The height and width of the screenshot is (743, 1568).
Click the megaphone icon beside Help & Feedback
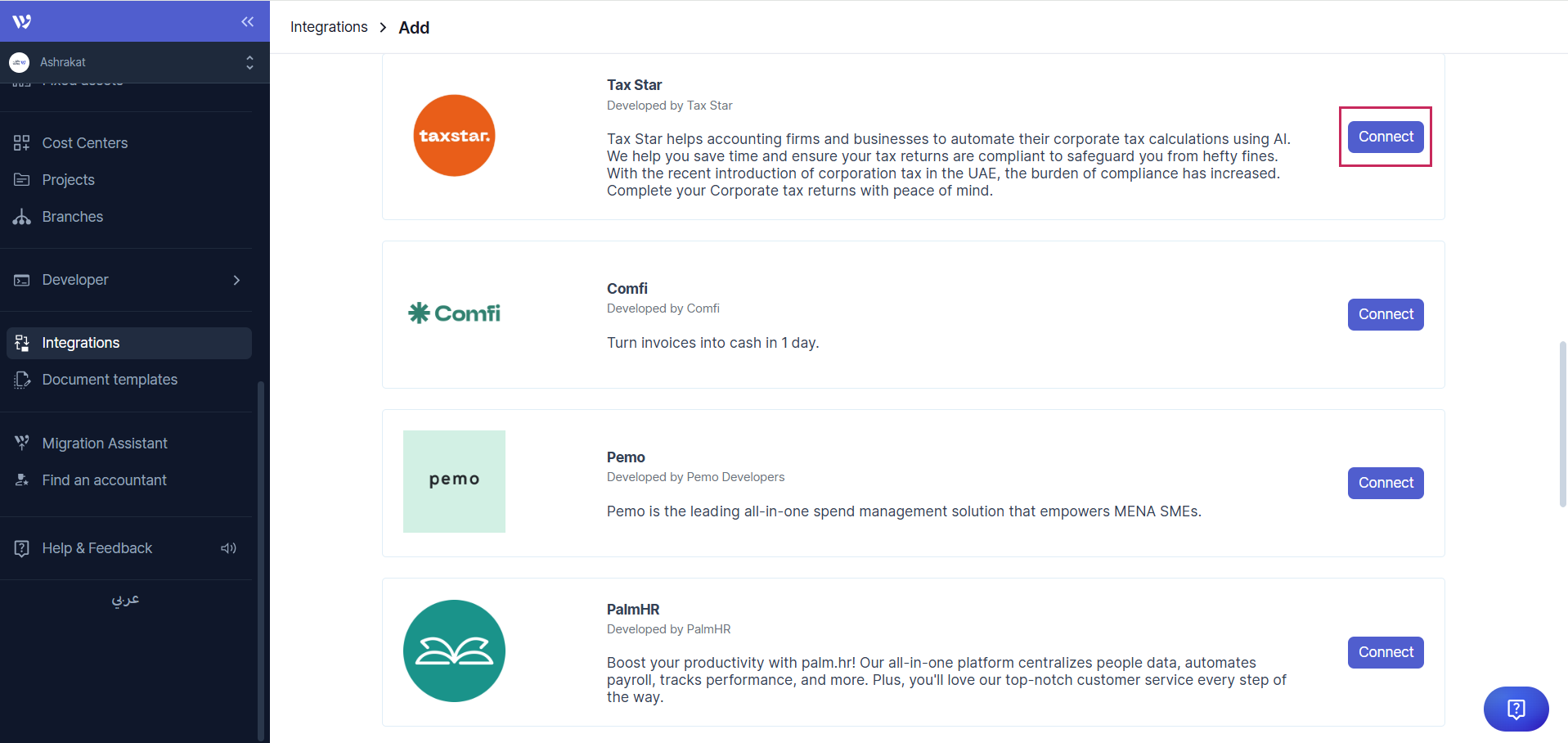[228, 548]
